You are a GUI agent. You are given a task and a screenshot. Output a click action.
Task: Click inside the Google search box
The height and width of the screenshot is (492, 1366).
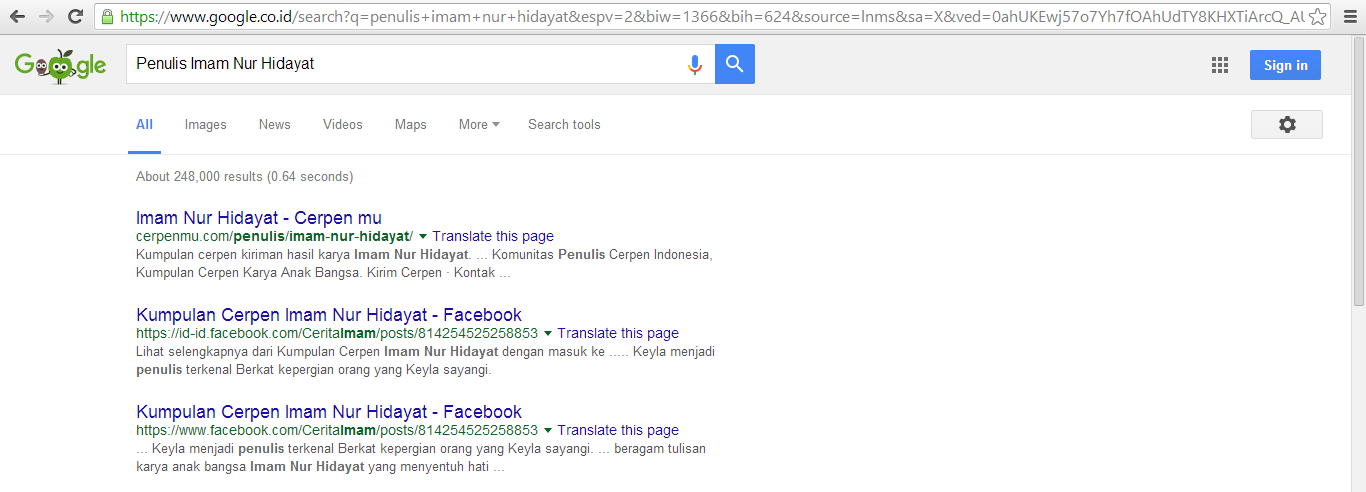pyautogui.click(x=405, y=64)
